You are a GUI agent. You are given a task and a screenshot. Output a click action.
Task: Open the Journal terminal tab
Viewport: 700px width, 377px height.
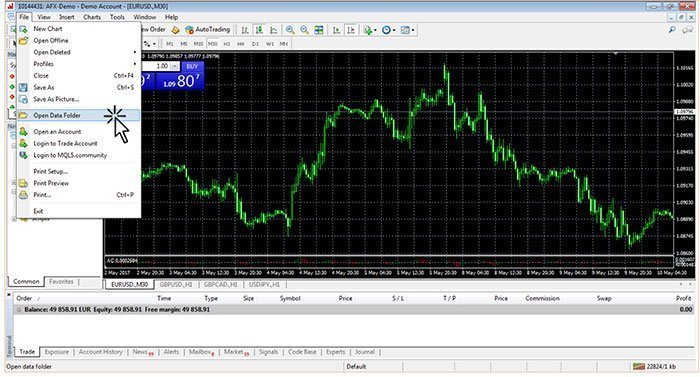click(365, 352)
